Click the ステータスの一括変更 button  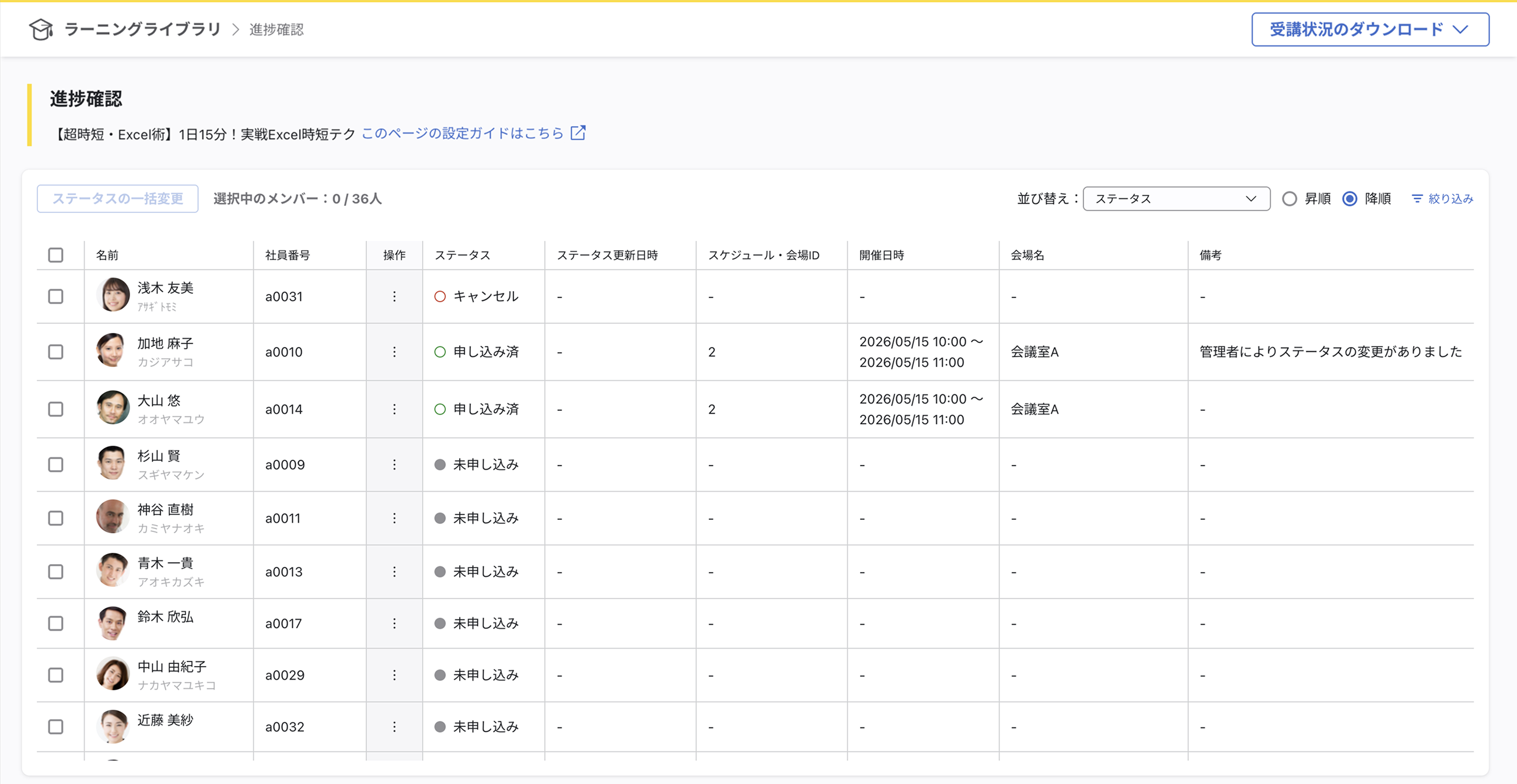118,199
